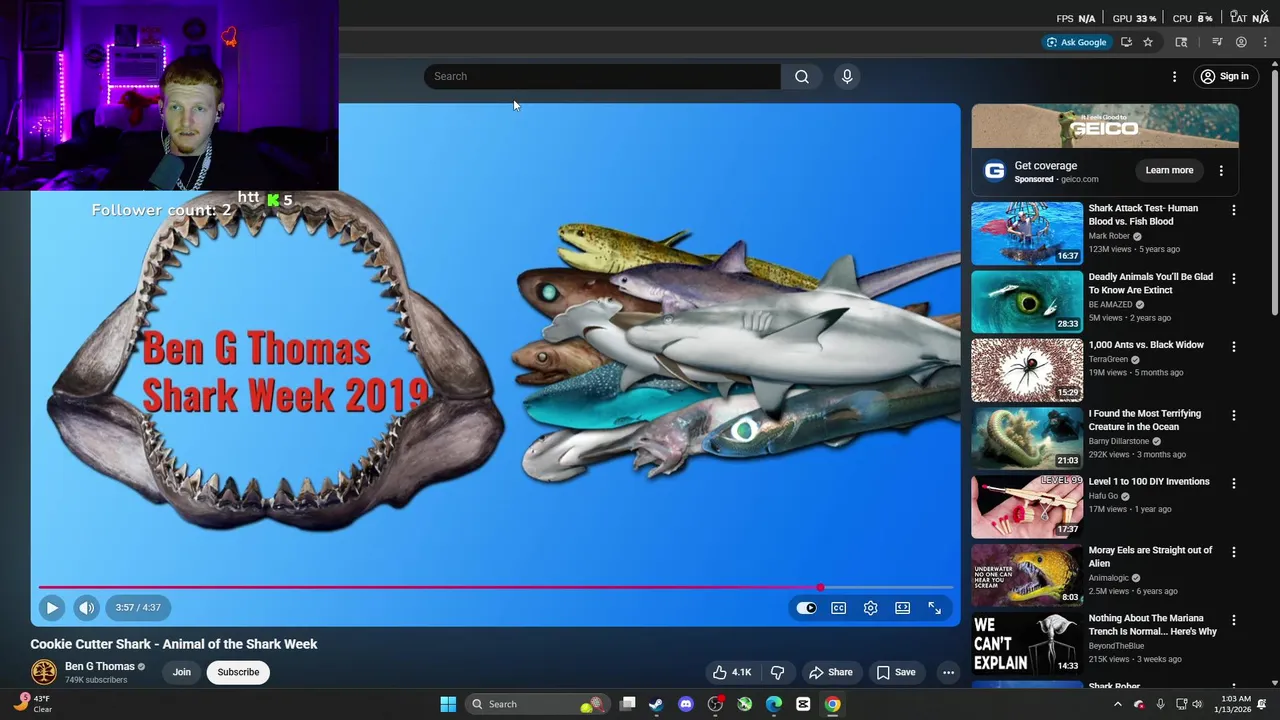Screen dimensions: 1280x720
Task: Open the Windows Start menu
Action: 448,704
